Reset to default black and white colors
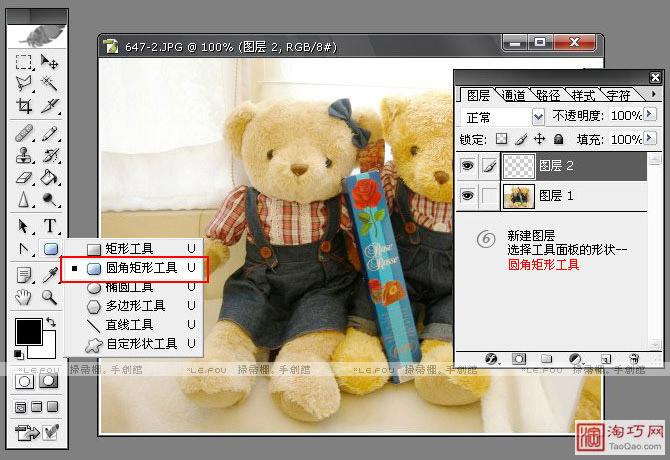 [18, 354]
